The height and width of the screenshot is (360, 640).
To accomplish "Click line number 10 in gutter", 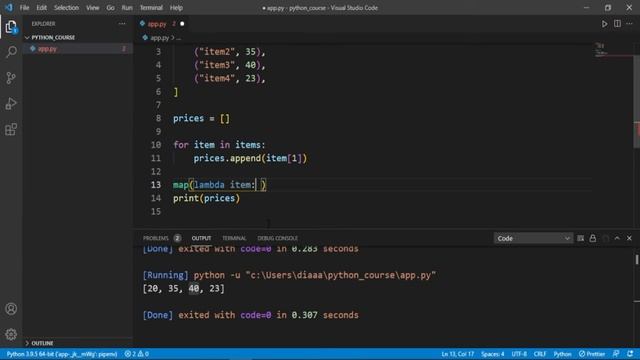I will [x=156, y=145].
